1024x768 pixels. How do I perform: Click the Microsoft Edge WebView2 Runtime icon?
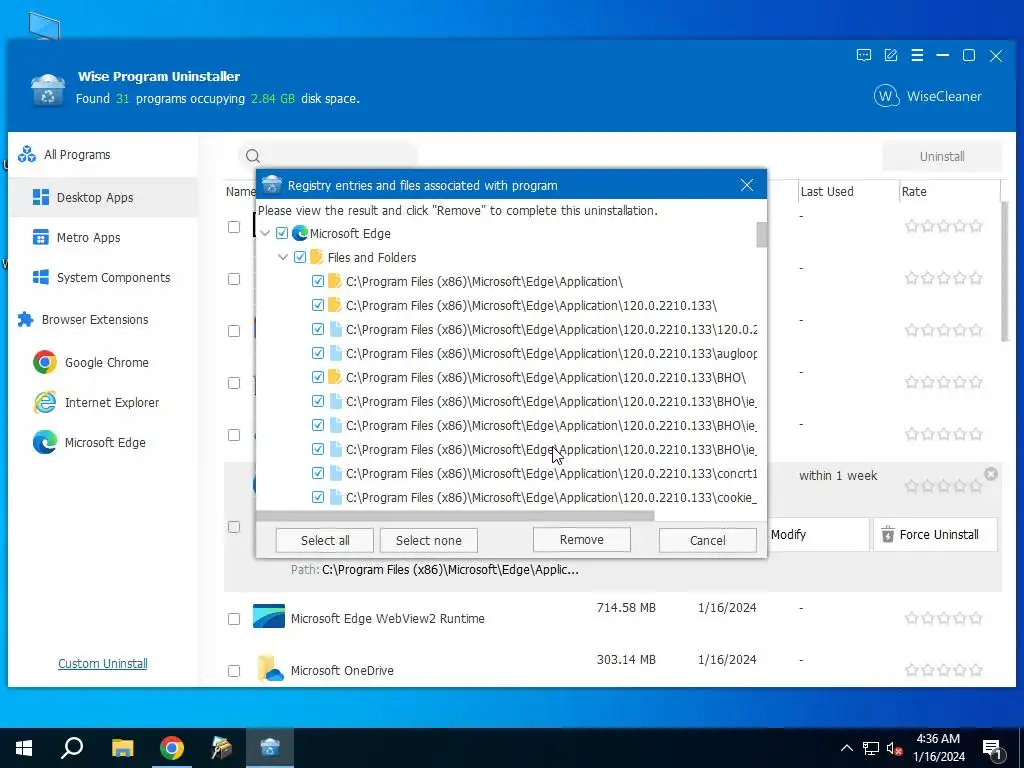(268, 616)
